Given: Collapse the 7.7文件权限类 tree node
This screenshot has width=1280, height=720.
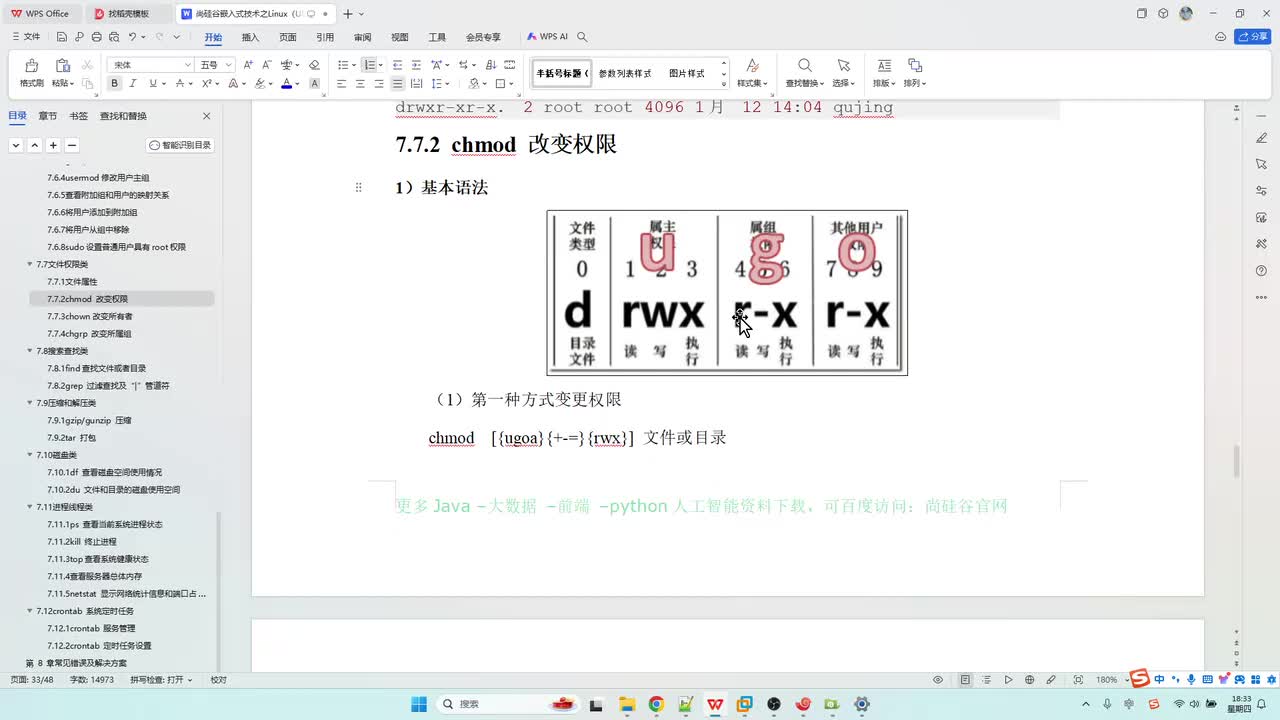Looking at the screenshot, I should pyautogui.click(x=29, y=264).
